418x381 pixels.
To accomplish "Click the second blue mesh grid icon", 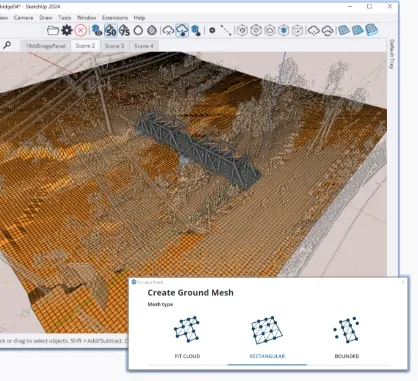I will click(357, 30).
